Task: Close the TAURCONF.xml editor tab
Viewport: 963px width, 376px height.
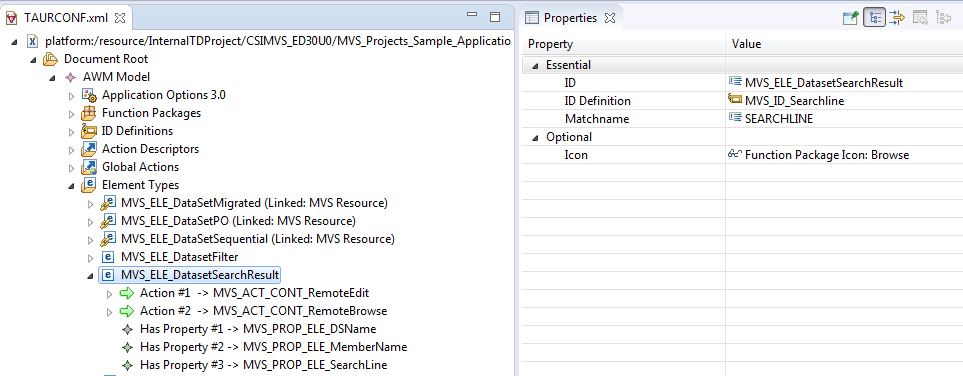Action: 120,18
